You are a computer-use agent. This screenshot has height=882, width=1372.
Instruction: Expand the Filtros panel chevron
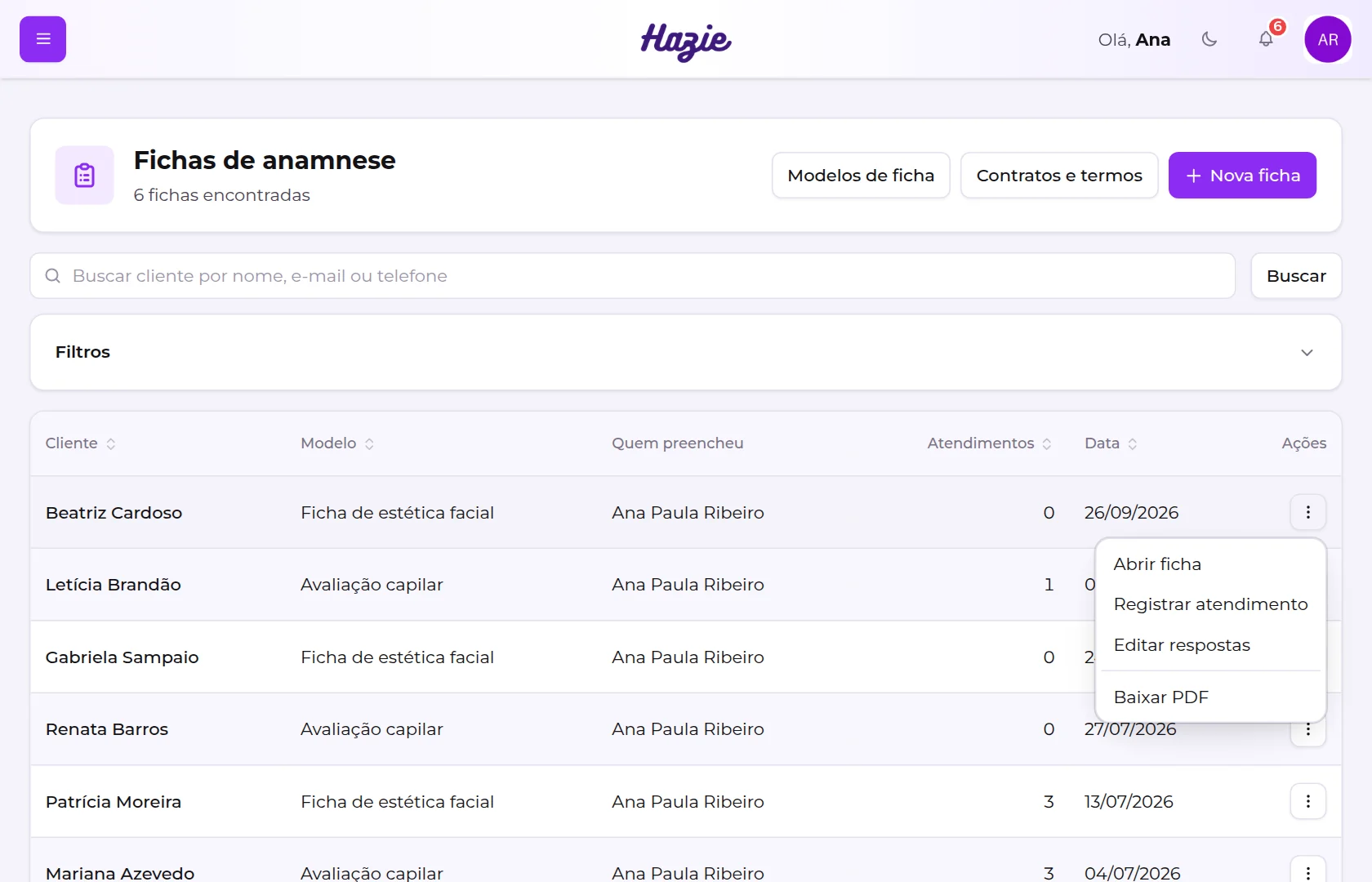click(1307, 352)
